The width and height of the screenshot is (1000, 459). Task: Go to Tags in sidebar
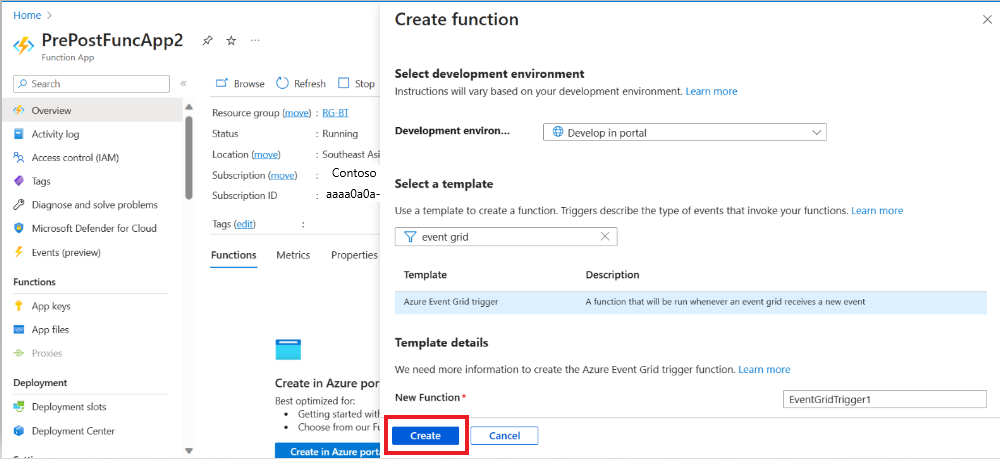41,181
